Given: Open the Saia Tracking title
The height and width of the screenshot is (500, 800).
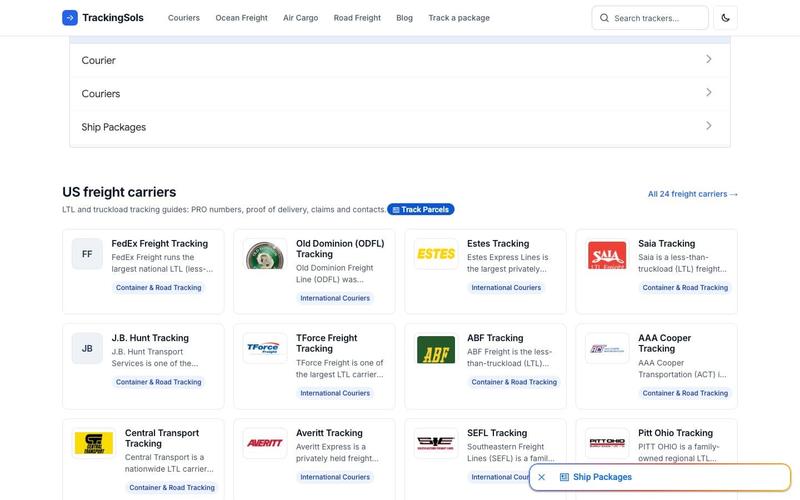Looking at the screenshot, I should tap(666, 243).
